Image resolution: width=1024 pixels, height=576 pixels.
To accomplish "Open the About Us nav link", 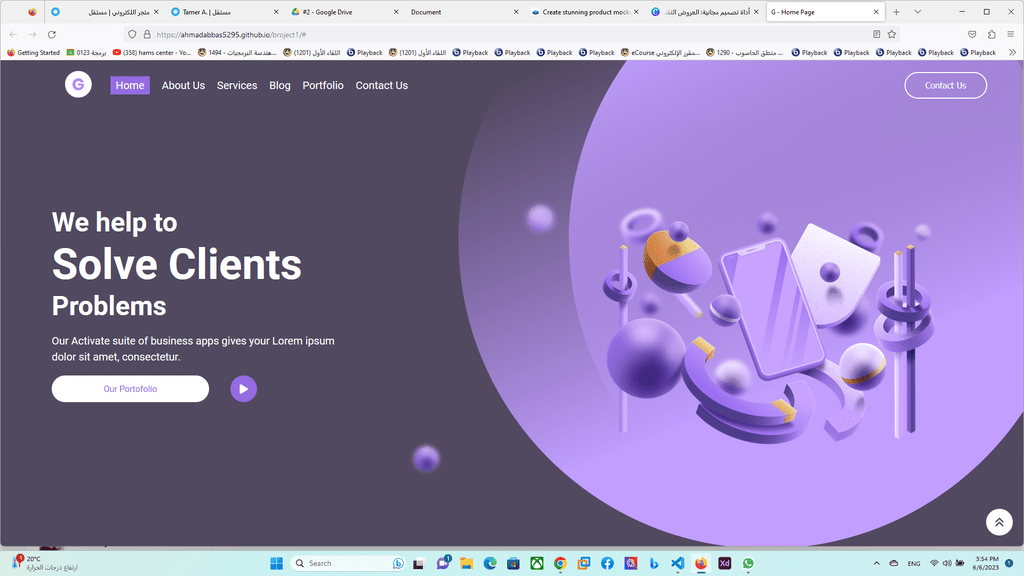I will point(183,86).
